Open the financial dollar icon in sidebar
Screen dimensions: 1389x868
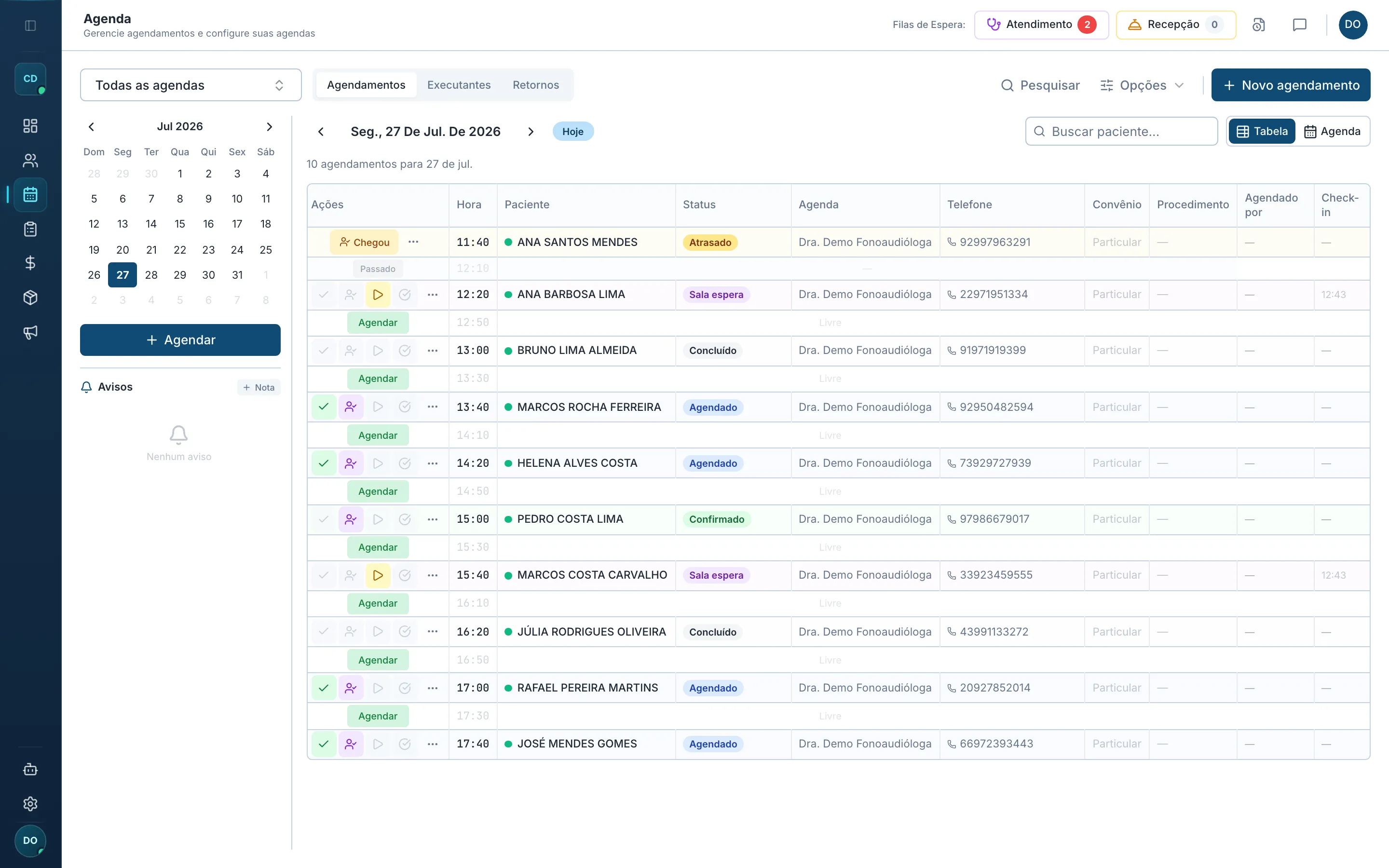(x=30, y=263)
